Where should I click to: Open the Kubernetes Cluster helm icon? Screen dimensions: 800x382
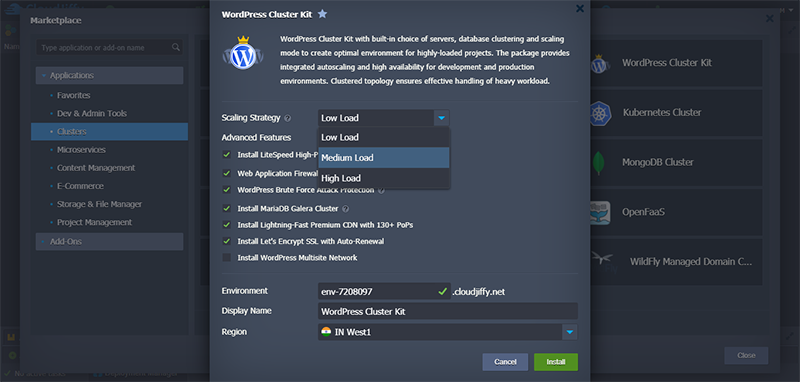[601, 113]
